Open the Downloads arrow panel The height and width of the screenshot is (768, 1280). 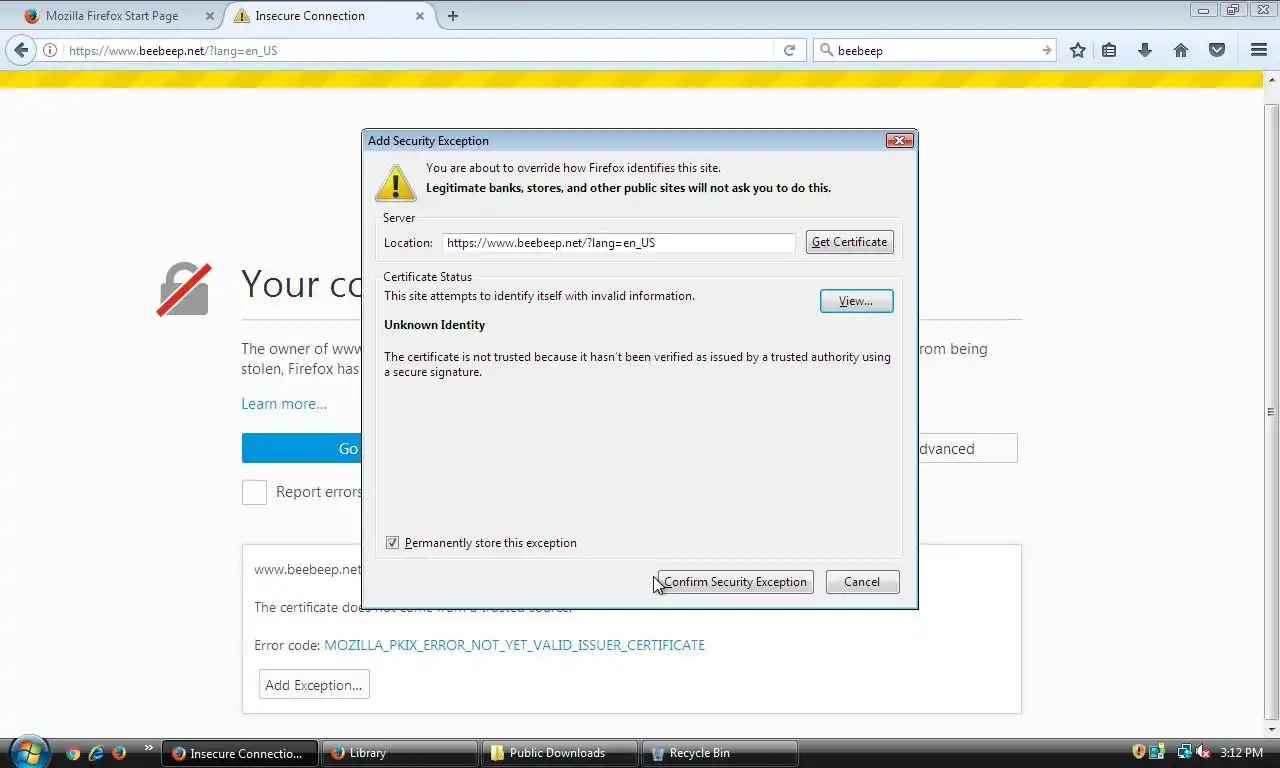click(1145, 50)
